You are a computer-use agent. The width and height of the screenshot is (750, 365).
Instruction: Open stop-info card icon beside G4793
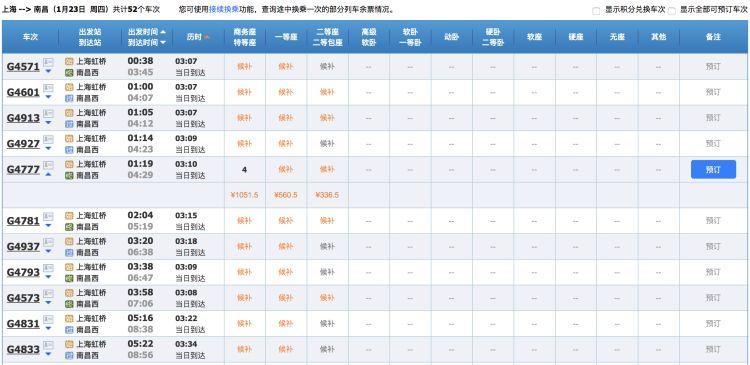tap(48, 268)
